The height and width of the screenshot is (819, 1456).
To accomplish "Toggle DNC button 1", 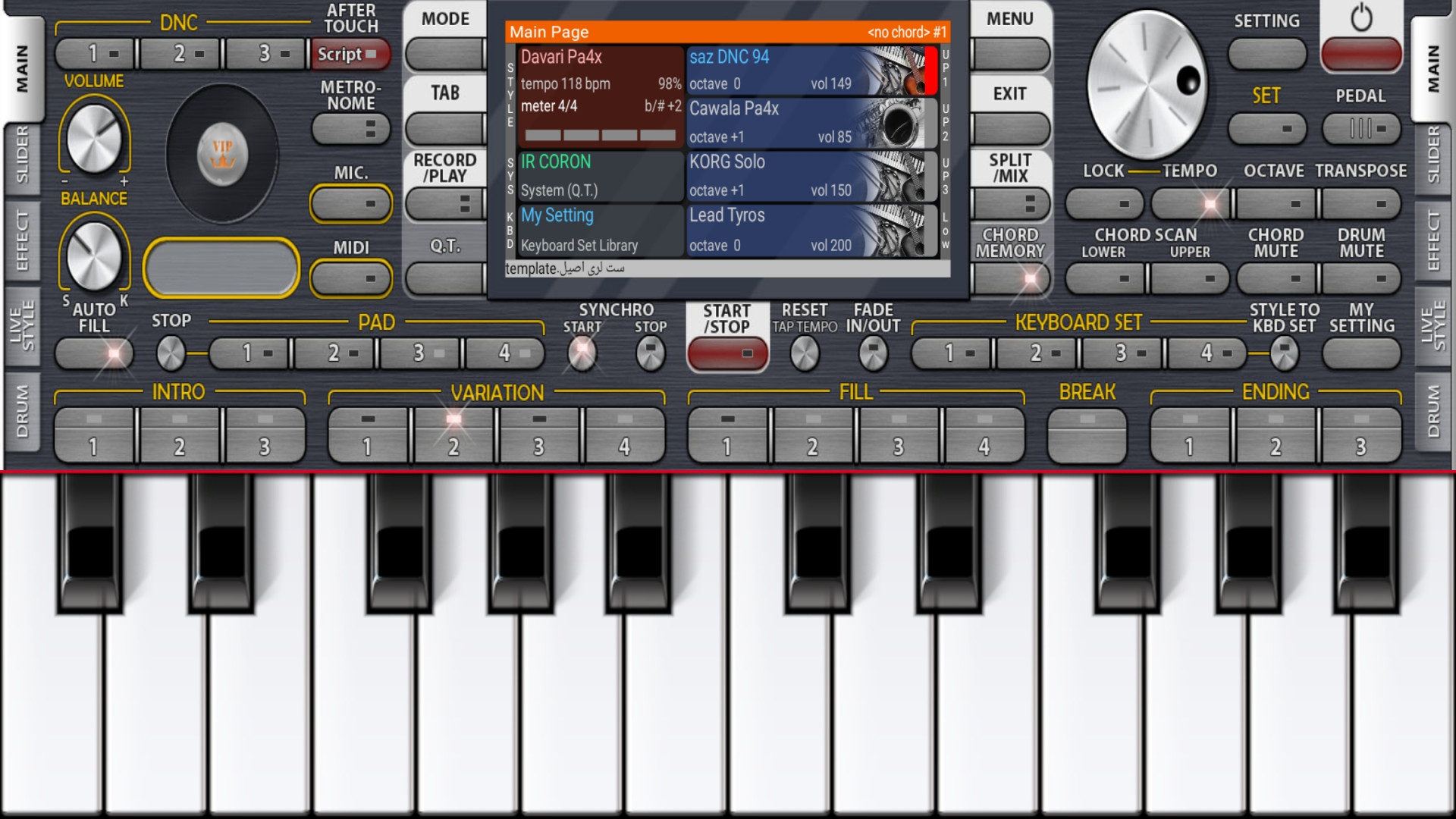I will click(94, 54).
